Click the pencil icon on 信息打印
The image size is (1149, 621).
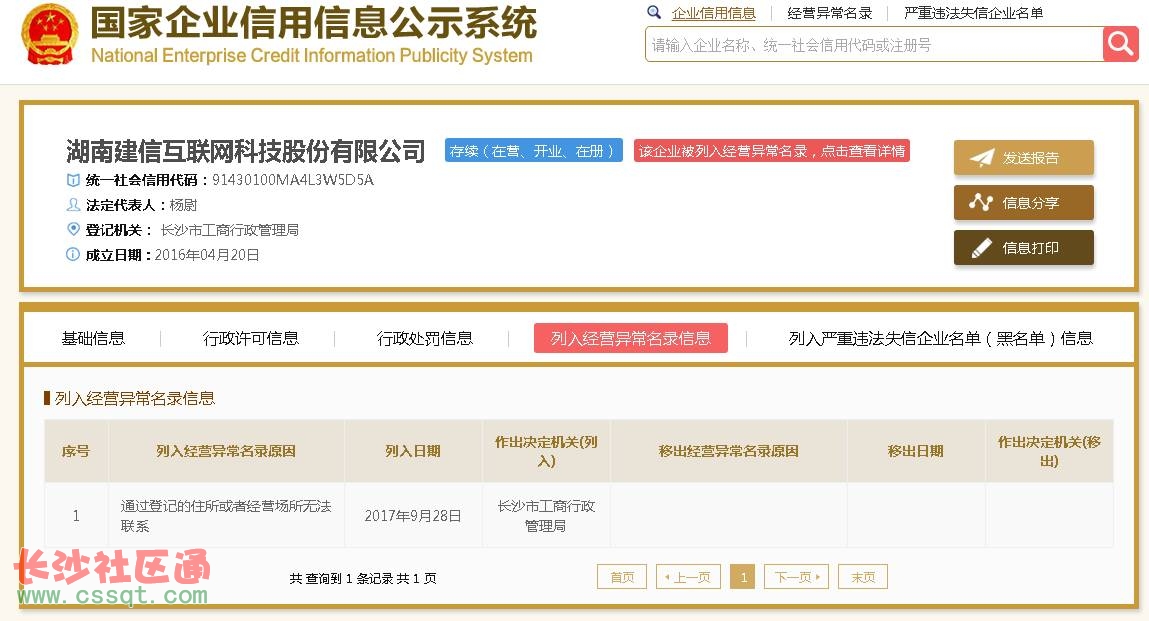click(981, 248)
